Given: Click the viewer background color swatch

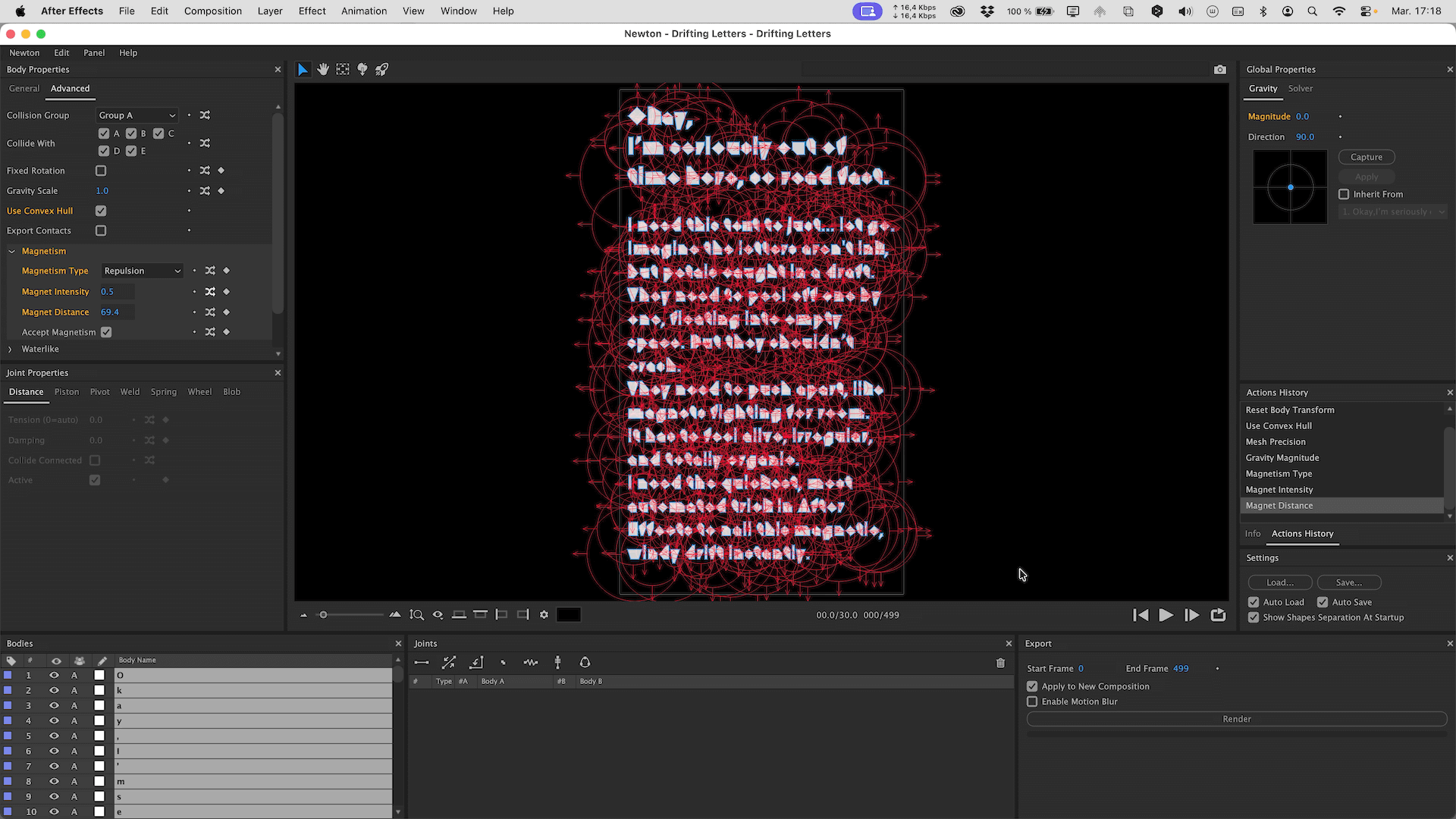Looking at the screenshot, I should coord(568,615).
